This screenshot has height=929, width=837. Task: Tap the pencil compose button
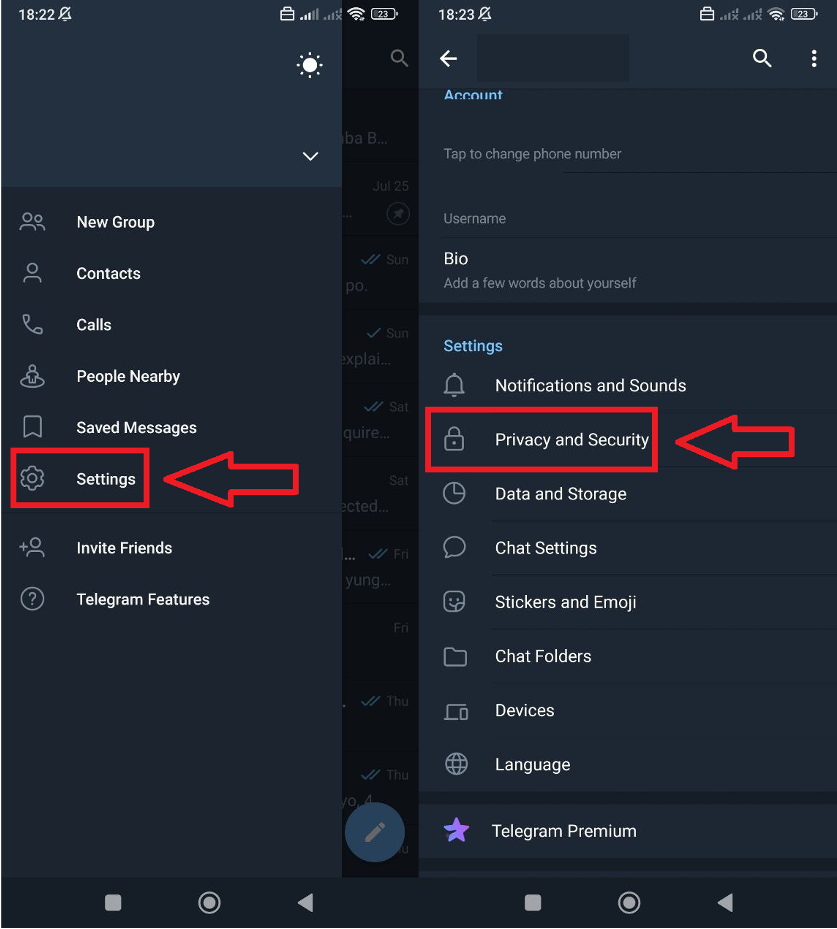pos(374,832)
